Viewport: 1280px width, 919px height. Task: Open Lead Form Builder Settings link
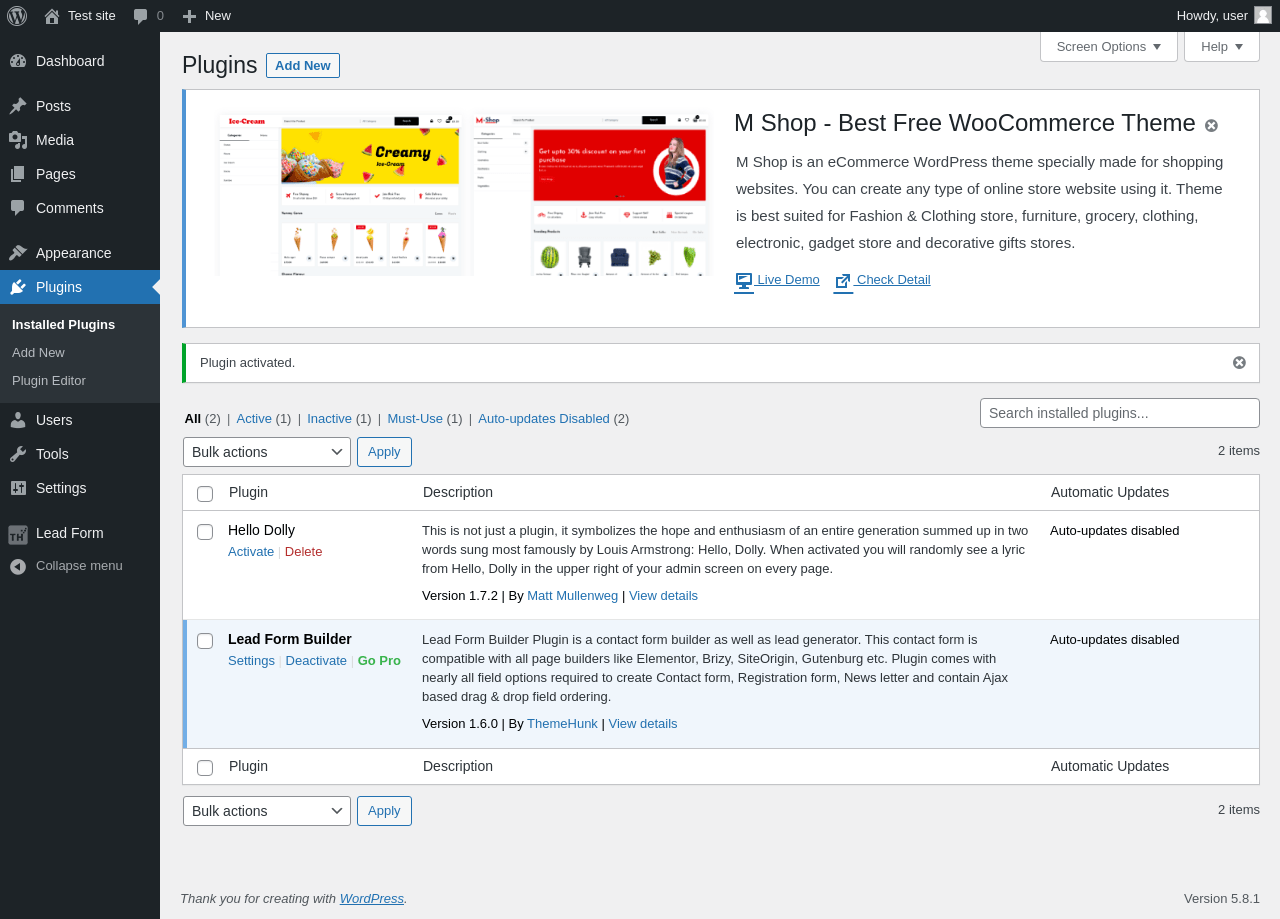coord(251,661)
